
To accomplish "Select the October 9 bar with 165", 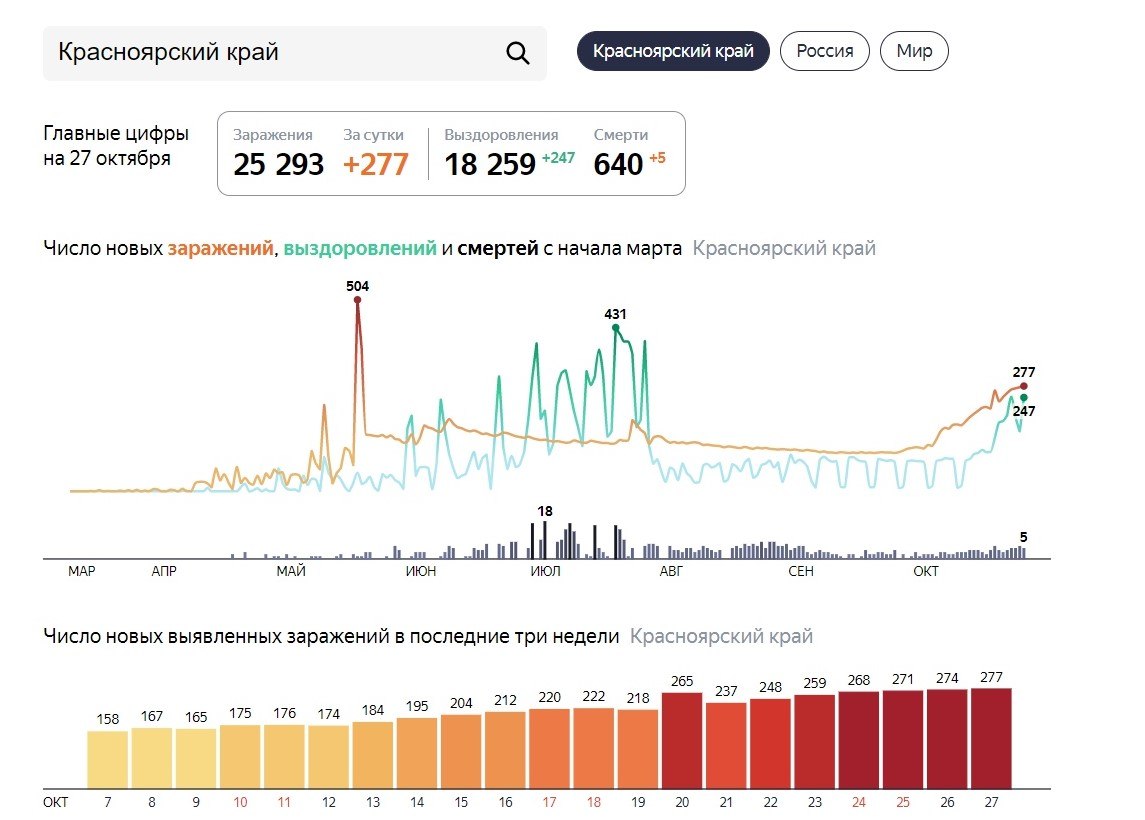I will coord(196,759).
